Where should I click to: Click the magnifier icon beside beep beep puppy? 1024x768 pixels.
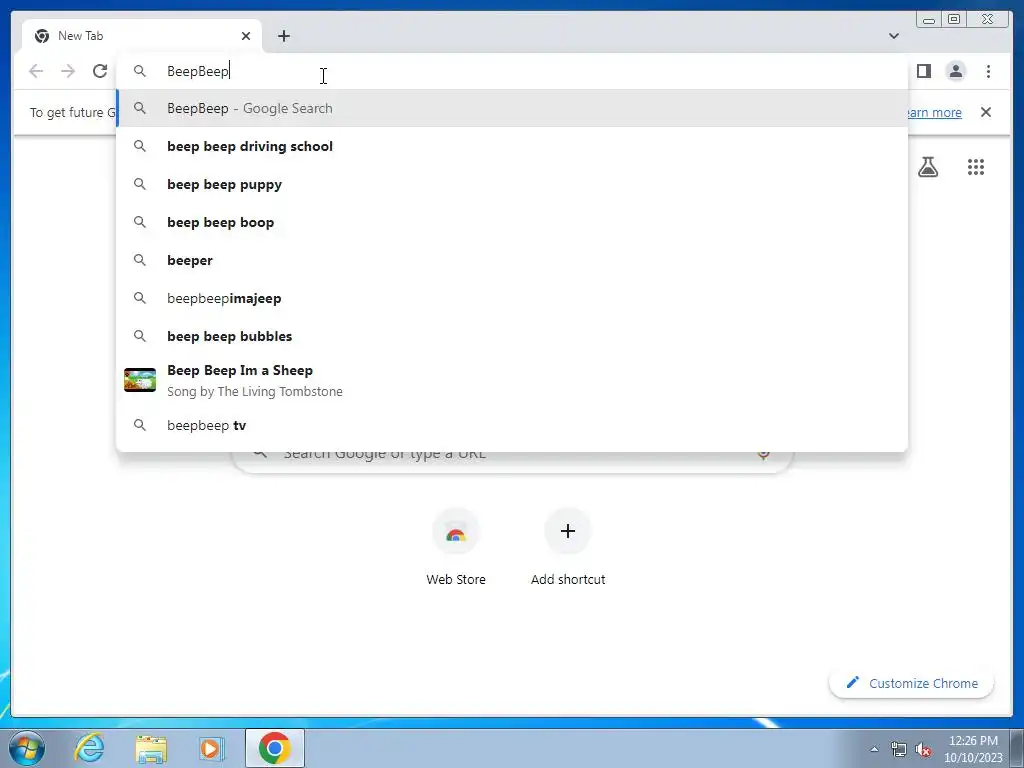point(140,184)
